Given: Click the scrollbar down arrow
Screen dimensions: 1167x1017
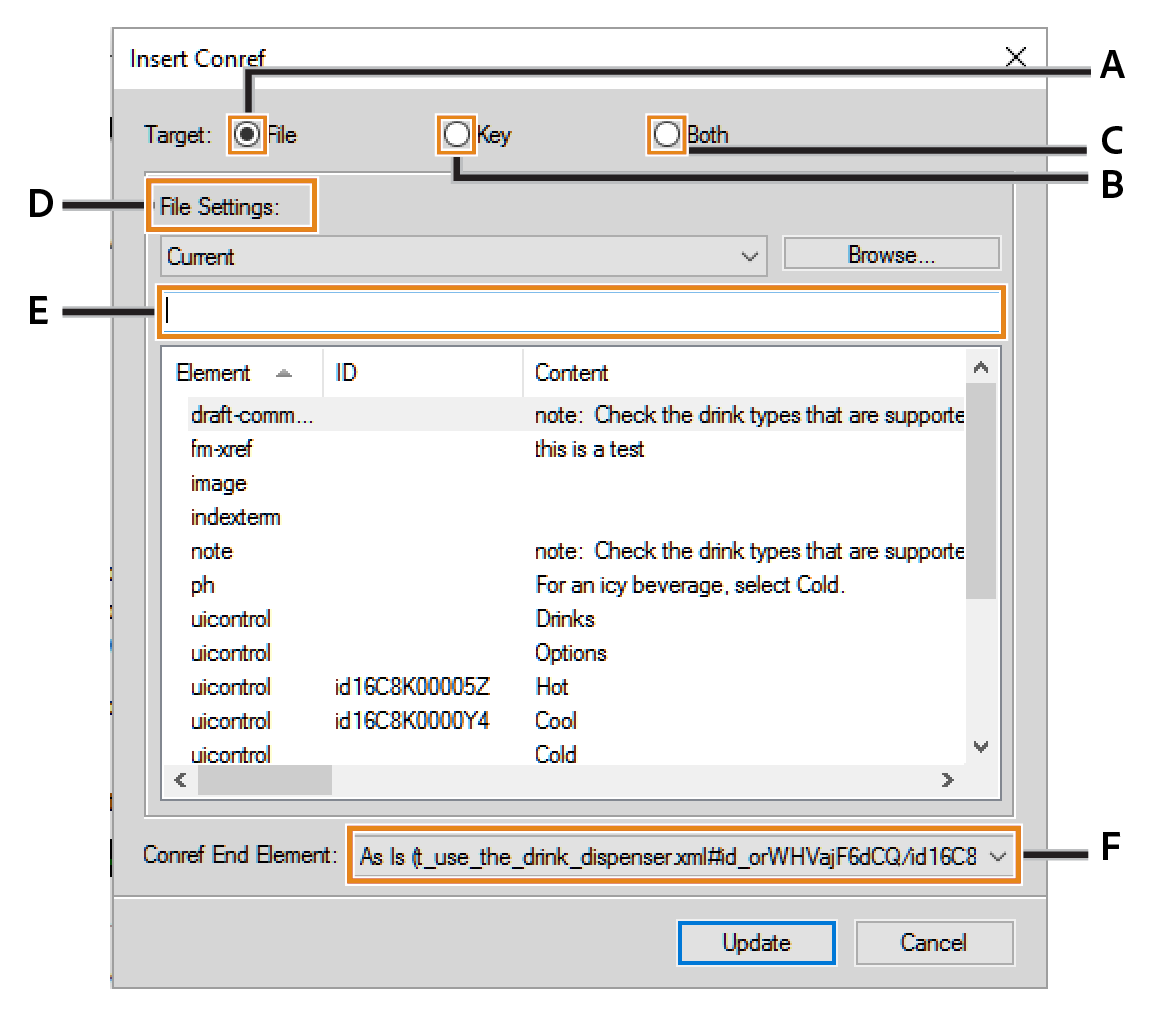Looking at the screenshot, I should (981, 746).
